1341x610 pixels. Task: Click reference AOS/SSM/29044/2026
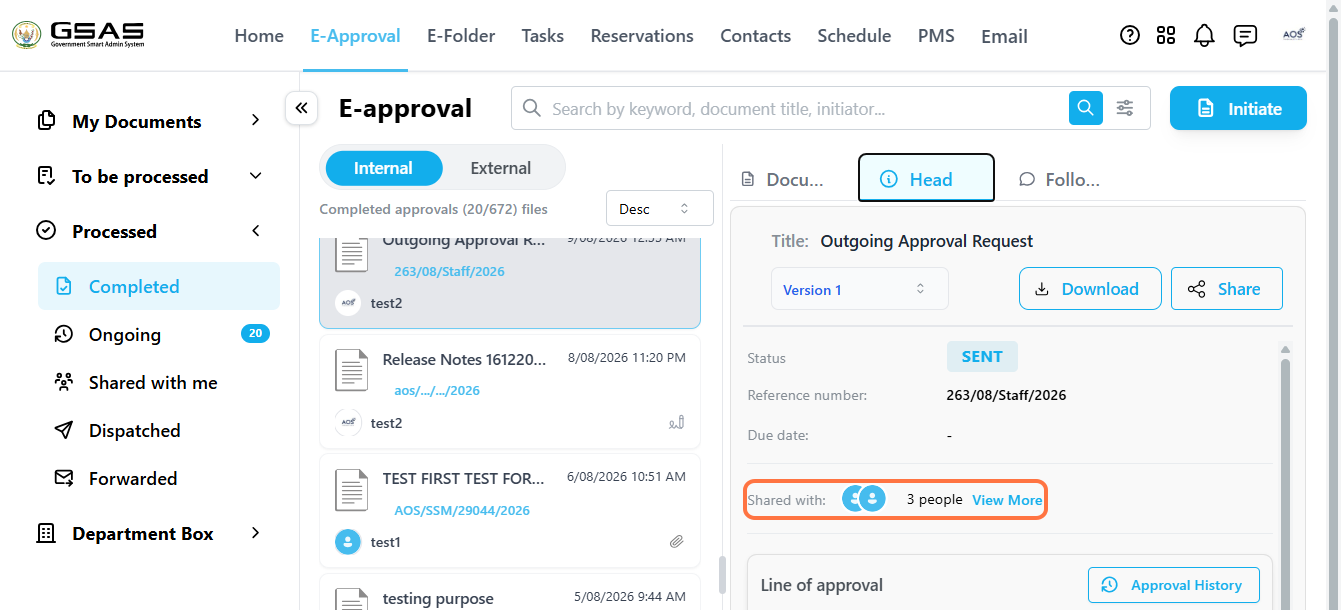click(462, 510)
